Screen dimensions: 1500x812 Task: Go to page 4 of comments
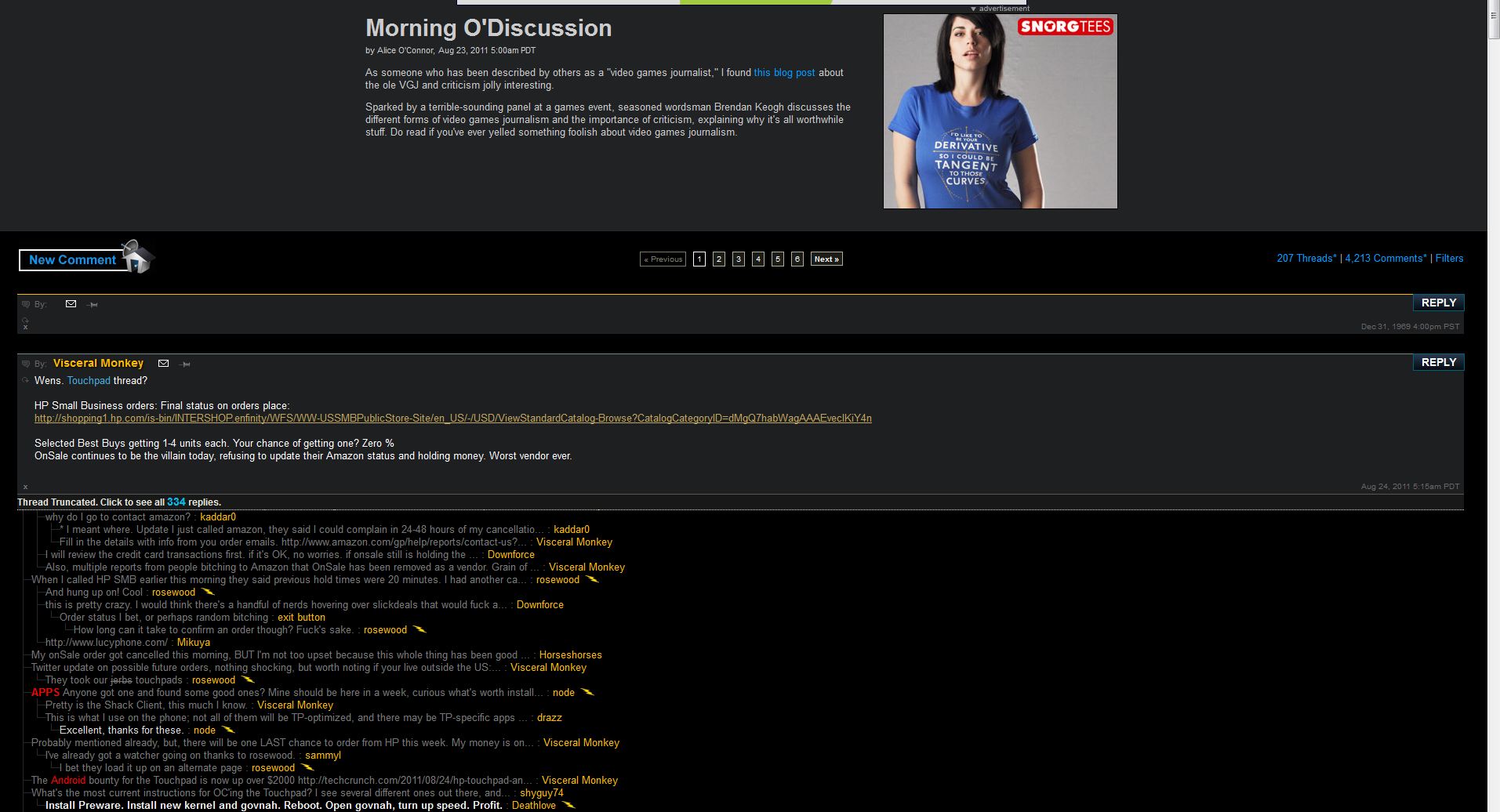click(758, 259)
